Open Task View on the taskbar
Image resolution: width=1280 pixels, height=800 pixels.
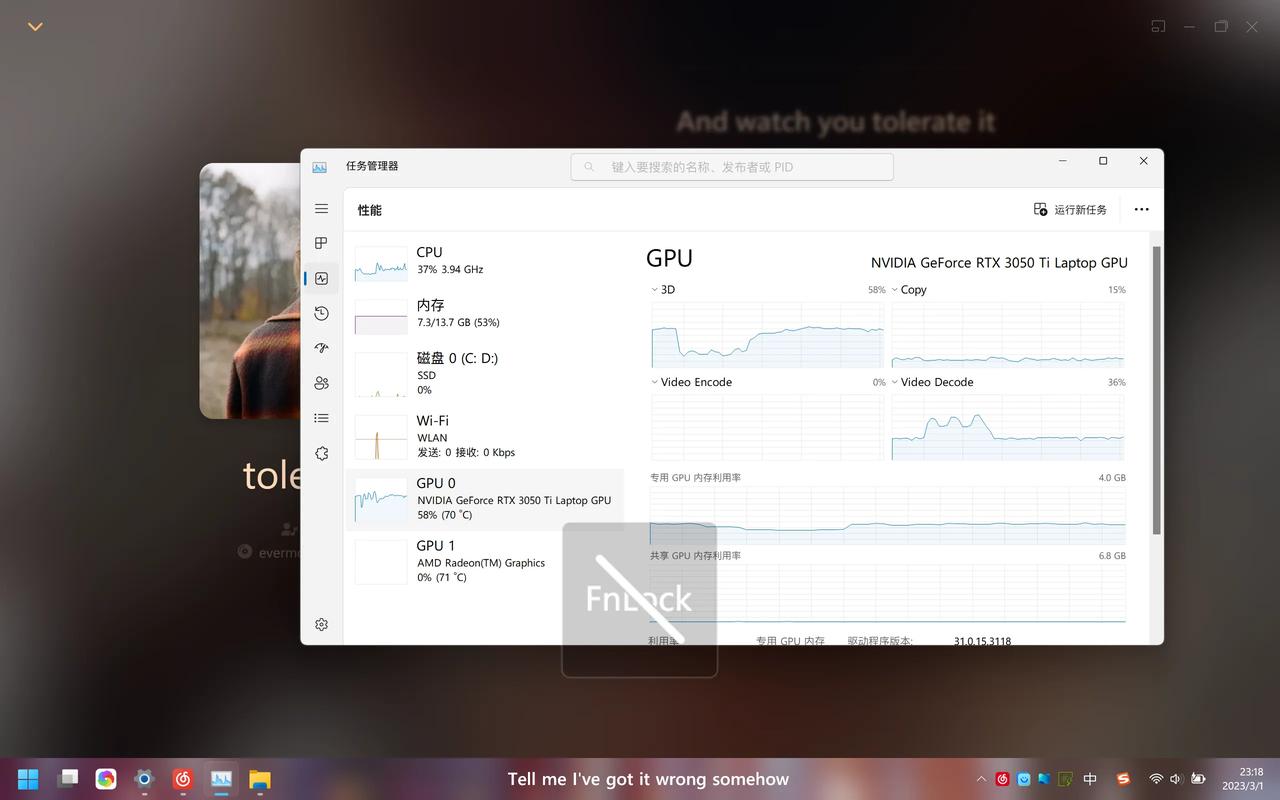coord(68,779)
